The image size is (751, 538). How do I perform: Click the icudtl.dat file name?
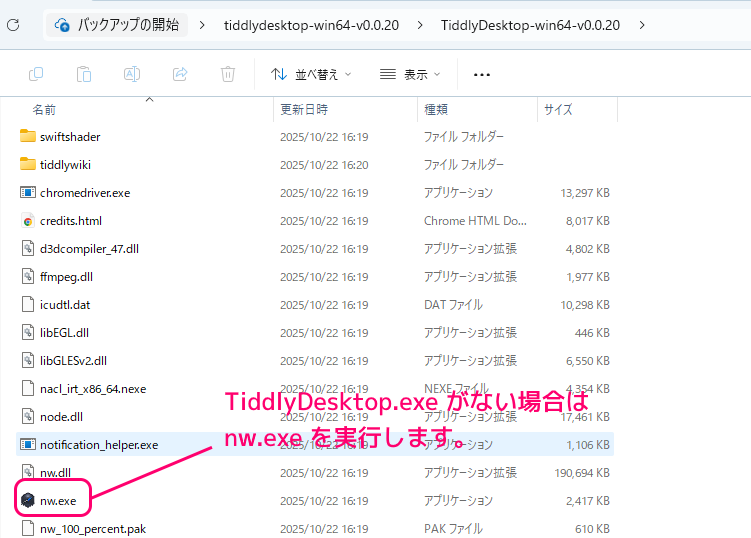[65, 305]
